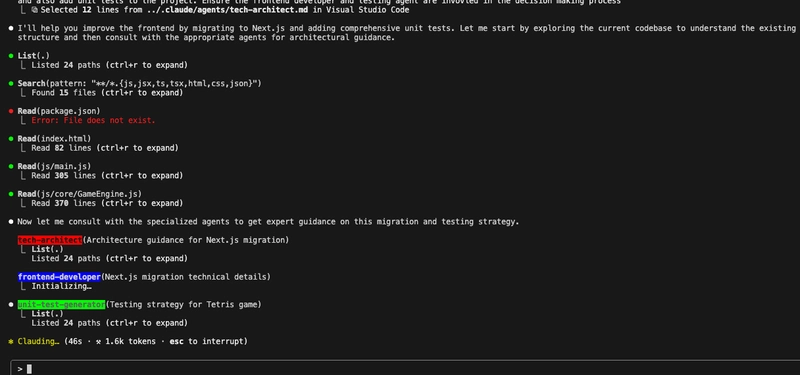Expand the 'Read 305 lines' output
Screen dimensions: 800x375
point(107,176)
